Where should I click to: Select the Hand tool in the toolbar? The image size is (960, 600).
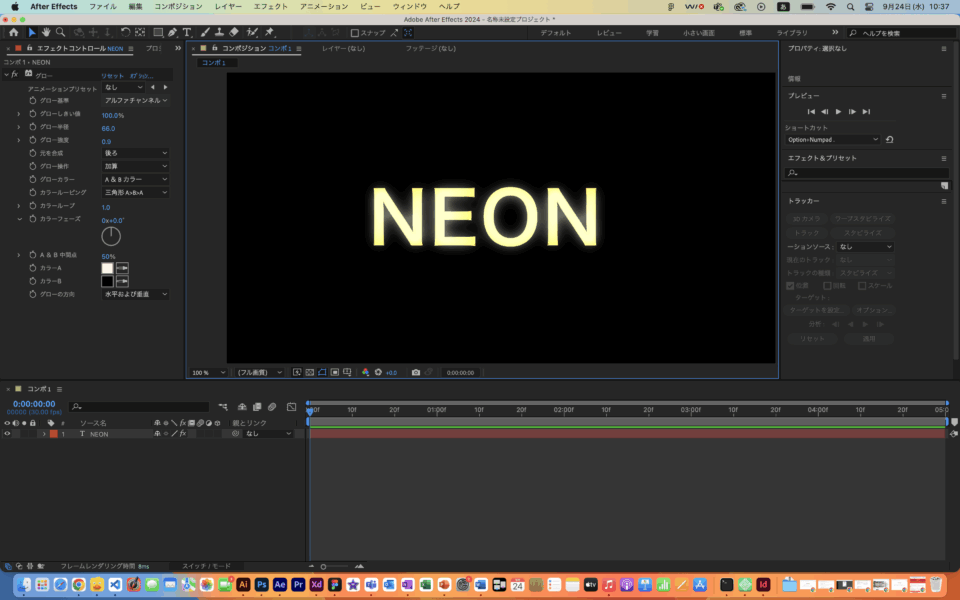click(46, 32)
